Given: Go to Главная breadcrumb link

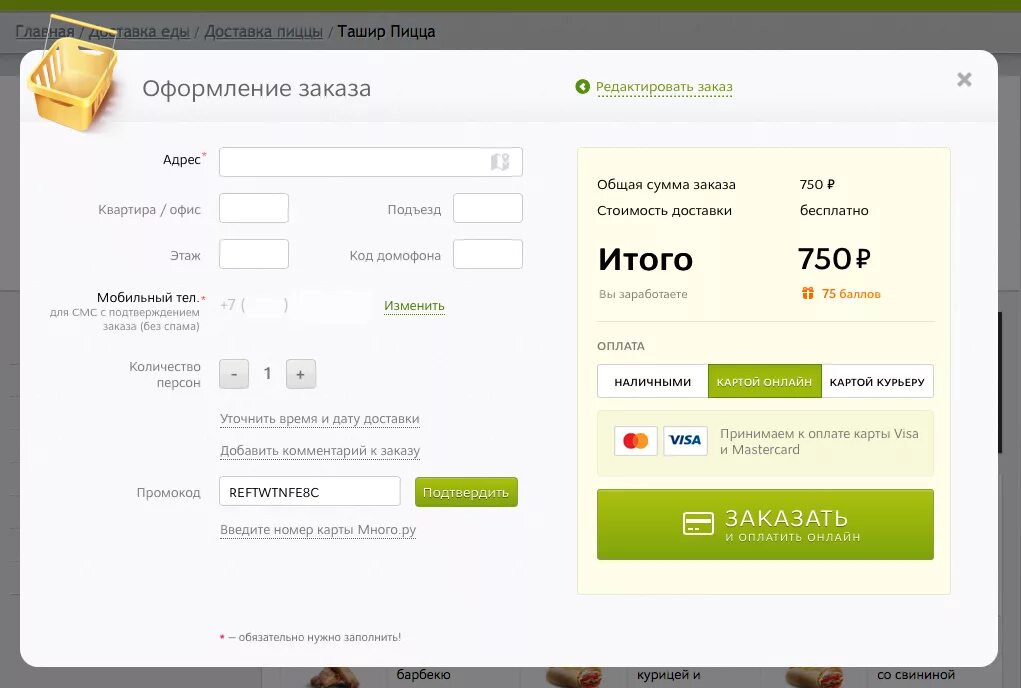Looking at the screenshot, I should 45,31.
